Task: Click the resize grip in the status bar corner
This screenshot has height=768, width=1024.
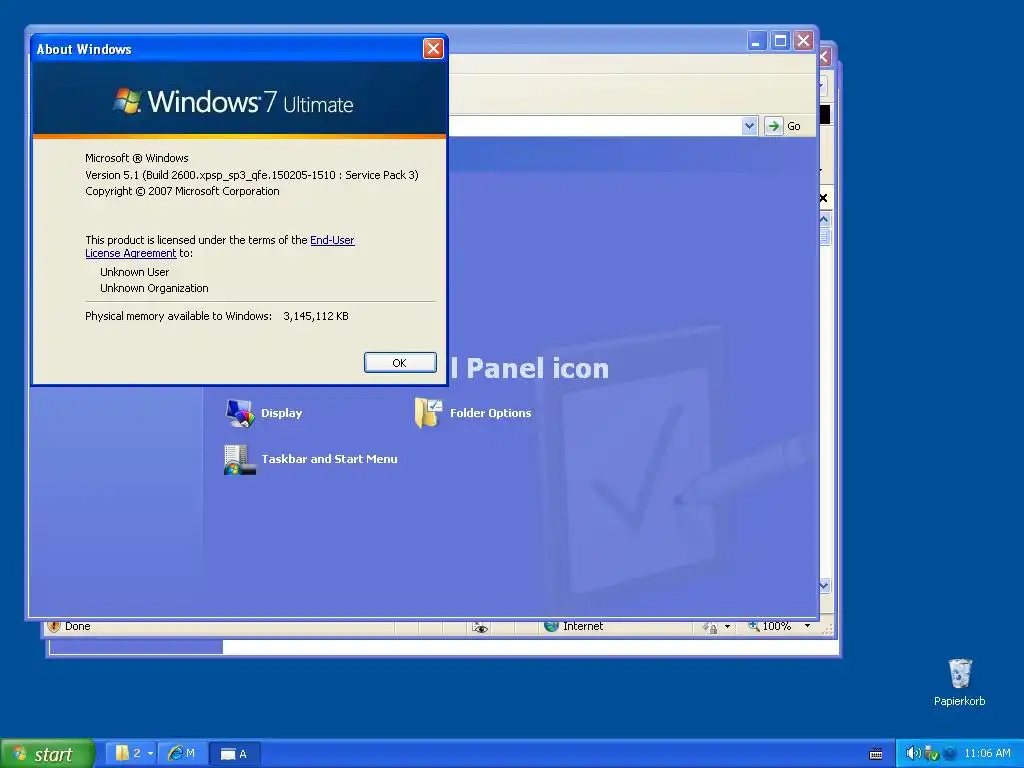Action: click(827, 629)
